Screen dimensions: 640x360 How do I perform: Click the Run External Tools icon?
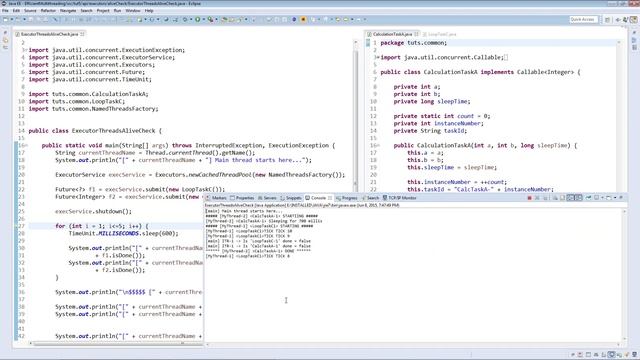click(210, 19)
